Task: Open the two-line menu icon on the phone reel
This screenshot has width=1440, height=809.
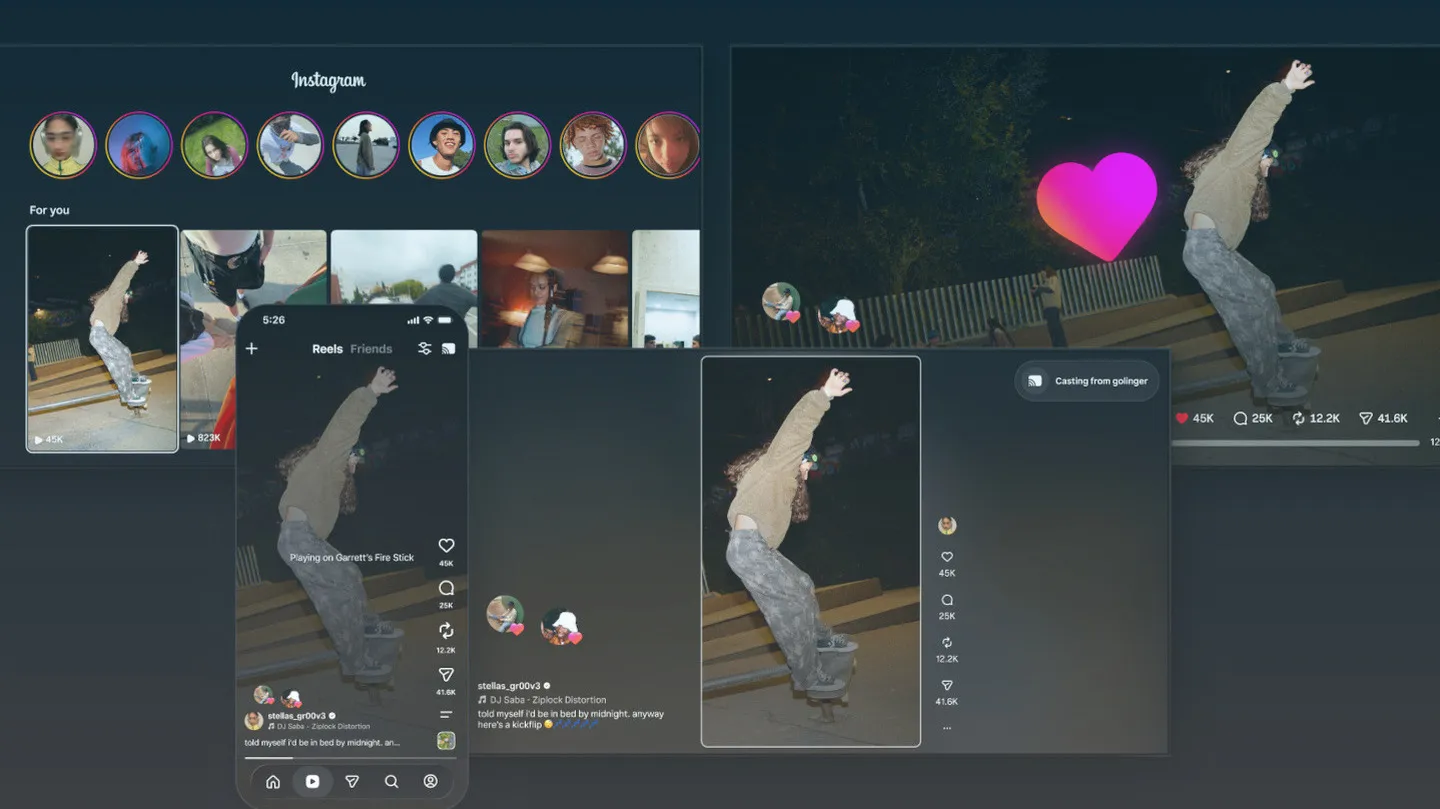Action: (446, 714)
